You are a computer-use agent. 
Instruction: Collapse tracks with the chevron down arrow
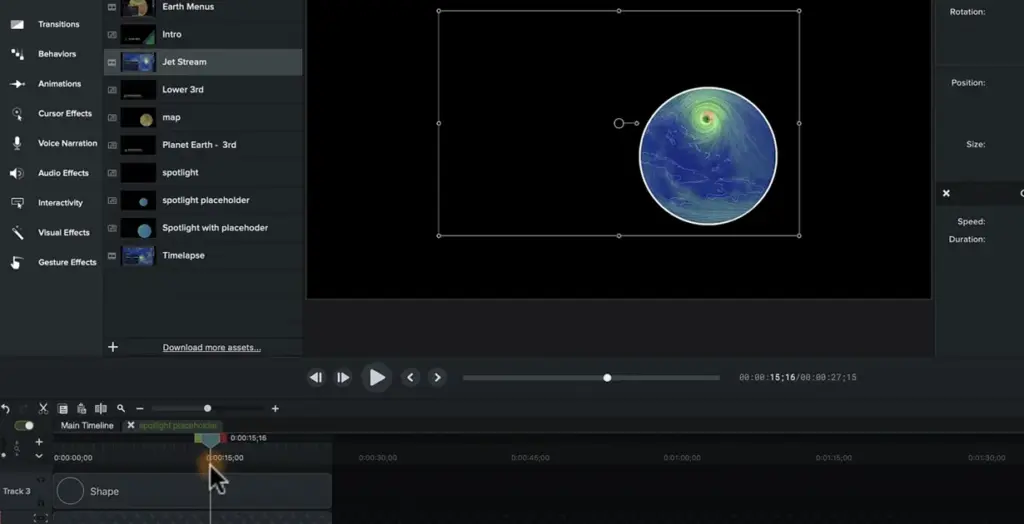39,456
